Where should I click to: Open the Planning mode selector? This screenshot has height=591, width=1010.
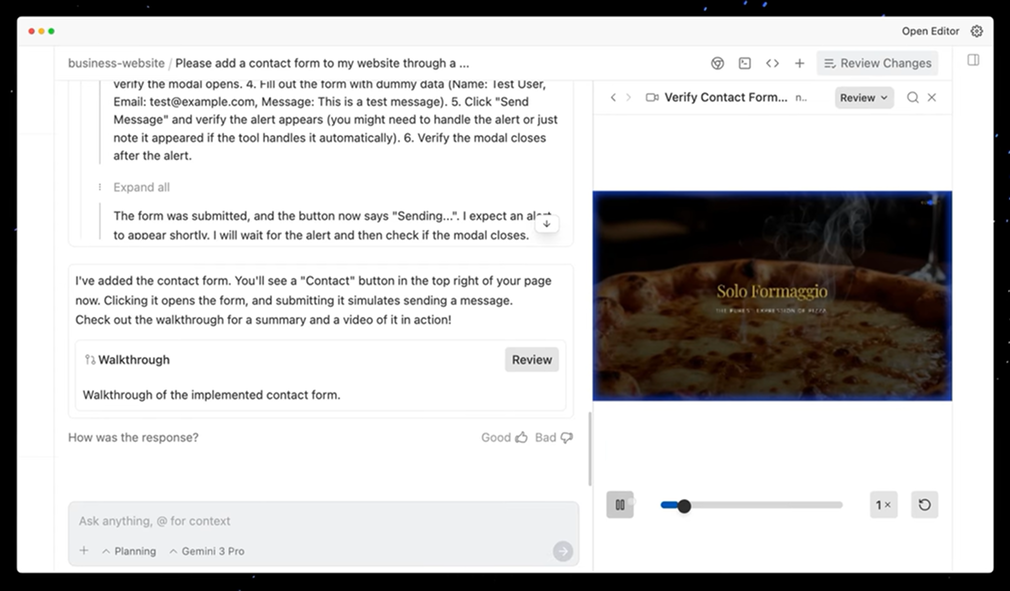pos(129,551)
